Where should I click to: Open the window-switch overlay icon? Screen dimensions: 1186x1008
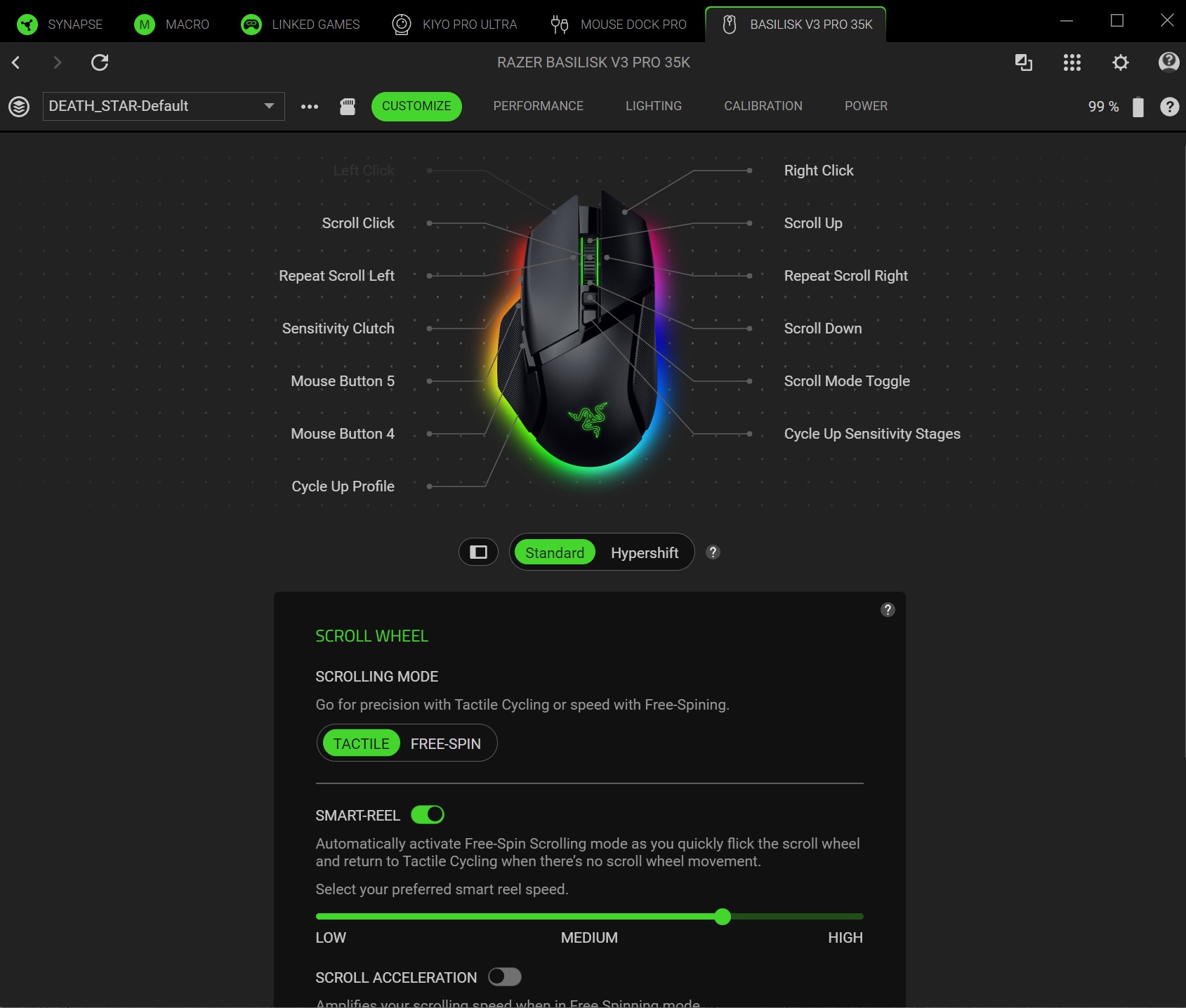pyautogui.click(x=1024, y=62)
